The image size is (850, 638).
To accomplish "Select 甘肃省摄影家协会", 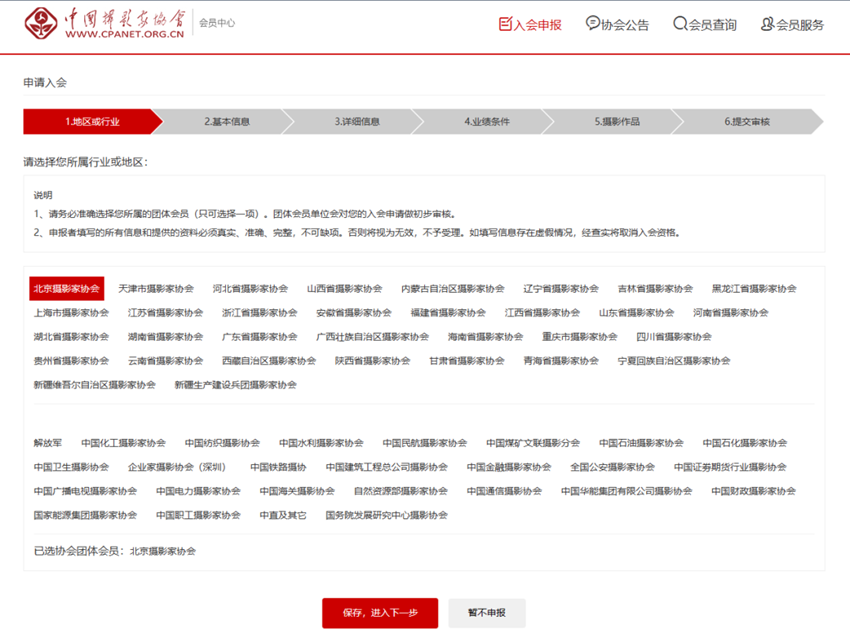I will [x=467, y=361].
